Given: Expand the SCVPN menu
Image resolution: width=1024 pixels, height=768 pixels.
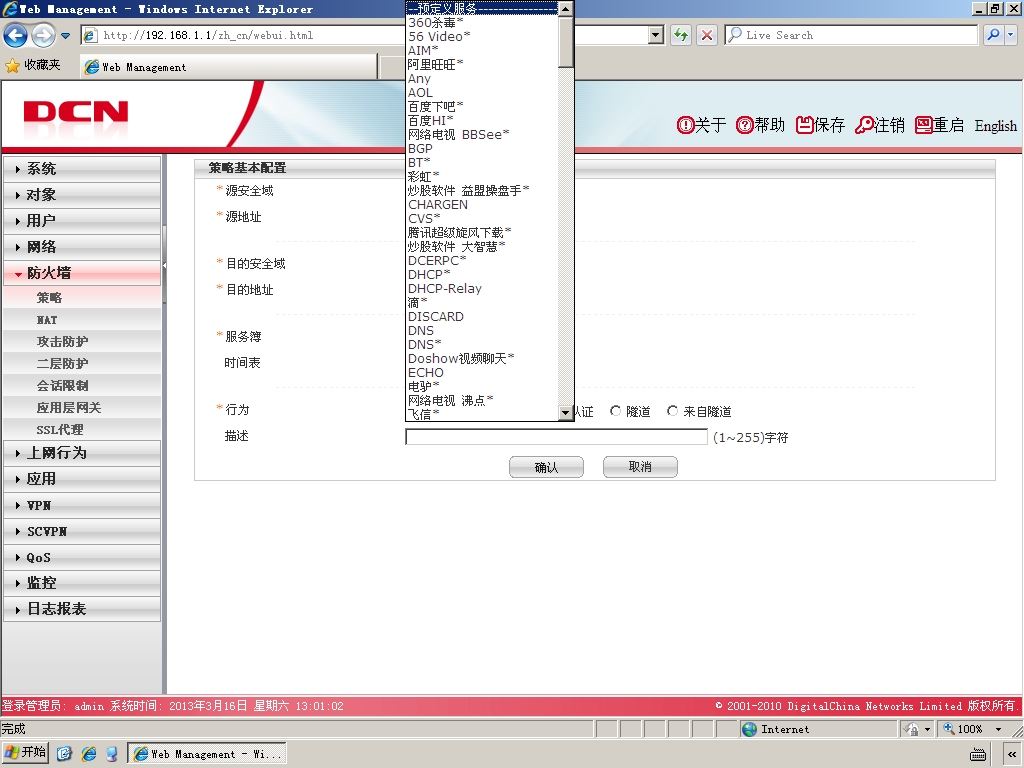Looking at the screenshot, I should (82, 531).
